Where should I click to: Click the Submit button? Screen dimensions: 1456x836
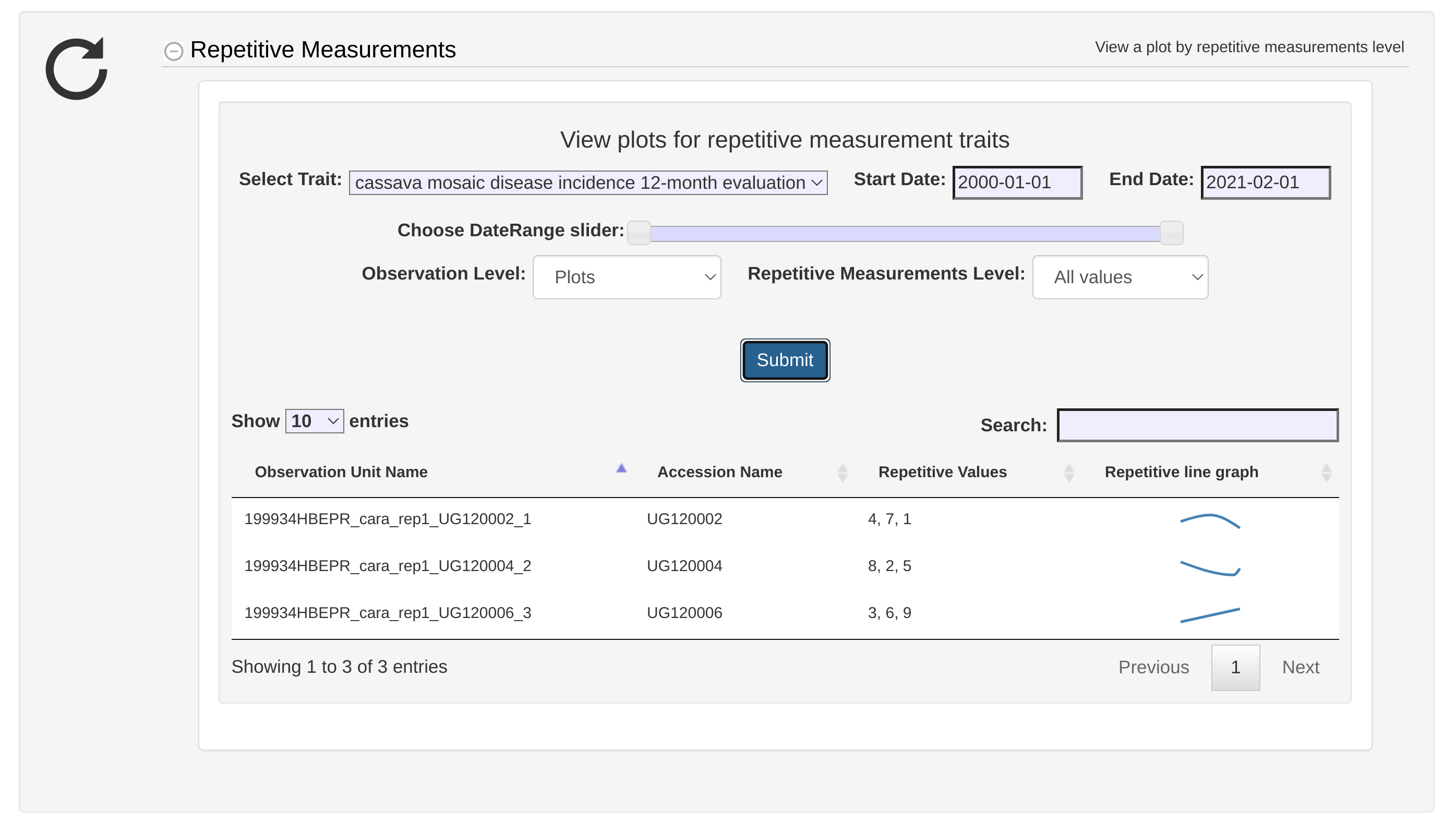click(785, 360)
